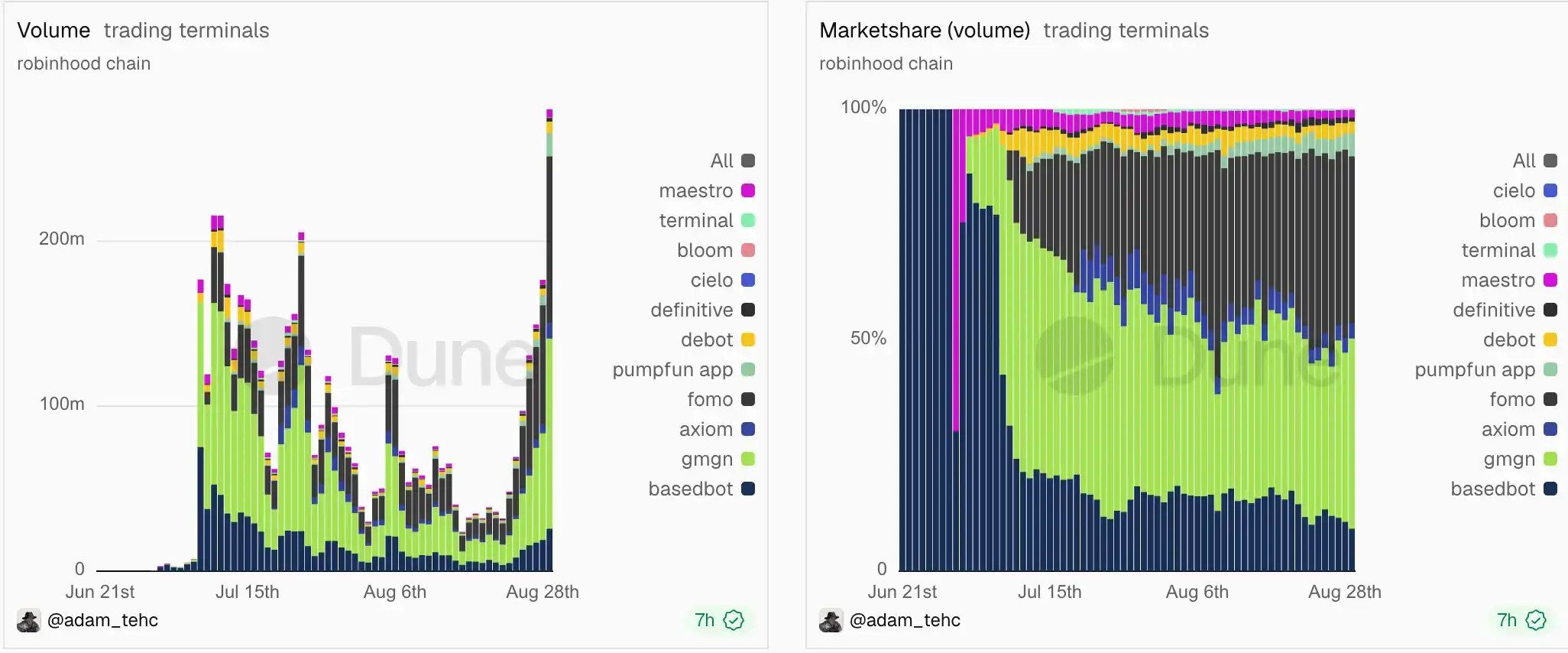1568x653 pixels.
Task: Click definitive legend entry in Volume chart
Action: (x=702, y=310)
